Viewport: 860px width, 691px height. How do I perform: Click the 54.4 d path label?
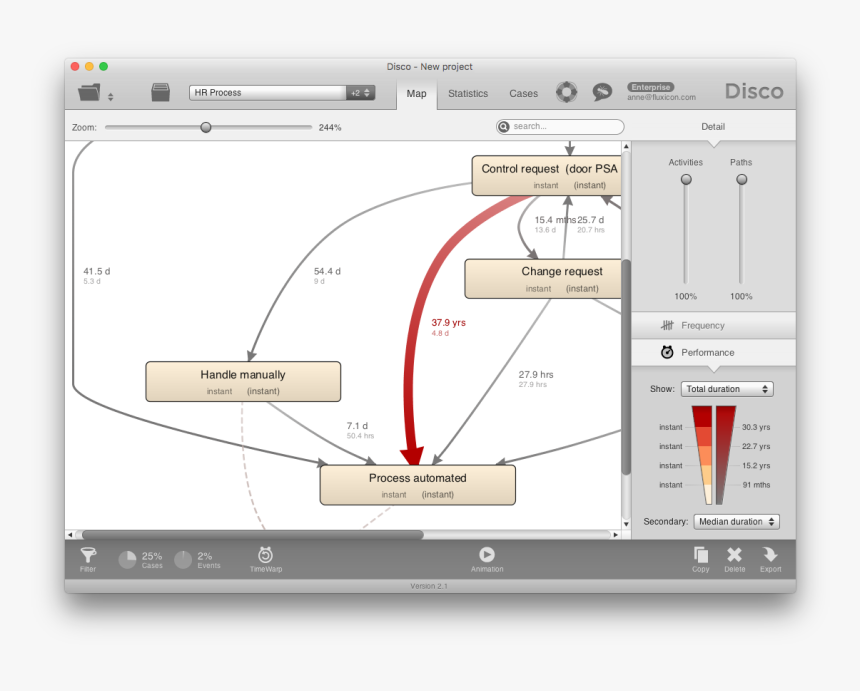(x=327, y=271)
